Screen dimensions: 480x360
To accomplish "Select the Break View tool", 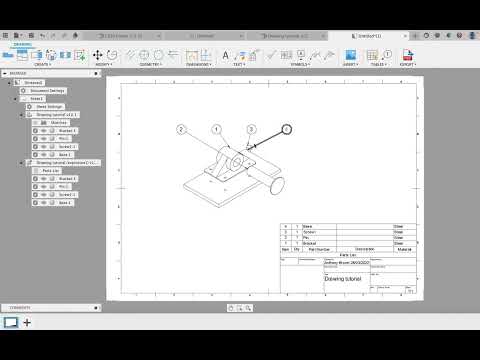I will tap(65, 55).
